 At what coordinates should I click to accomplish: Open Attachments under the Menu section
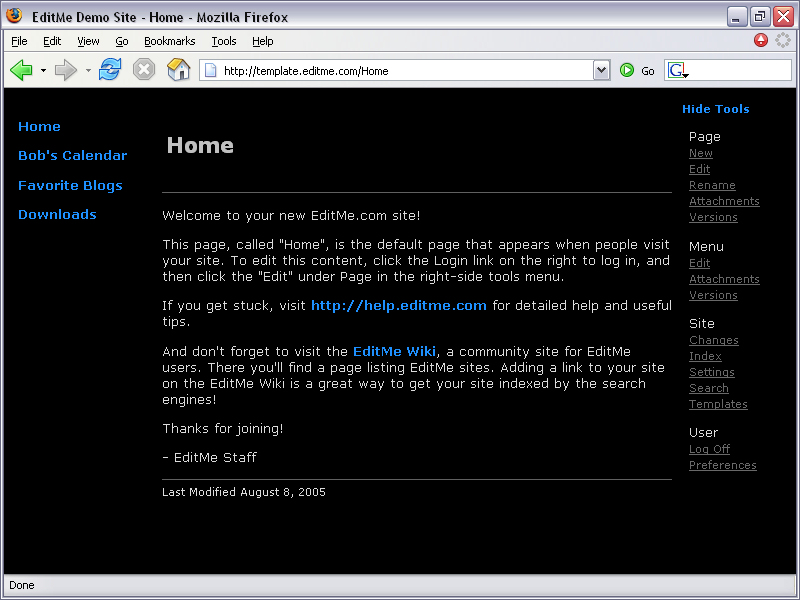(x=724, y=279)
